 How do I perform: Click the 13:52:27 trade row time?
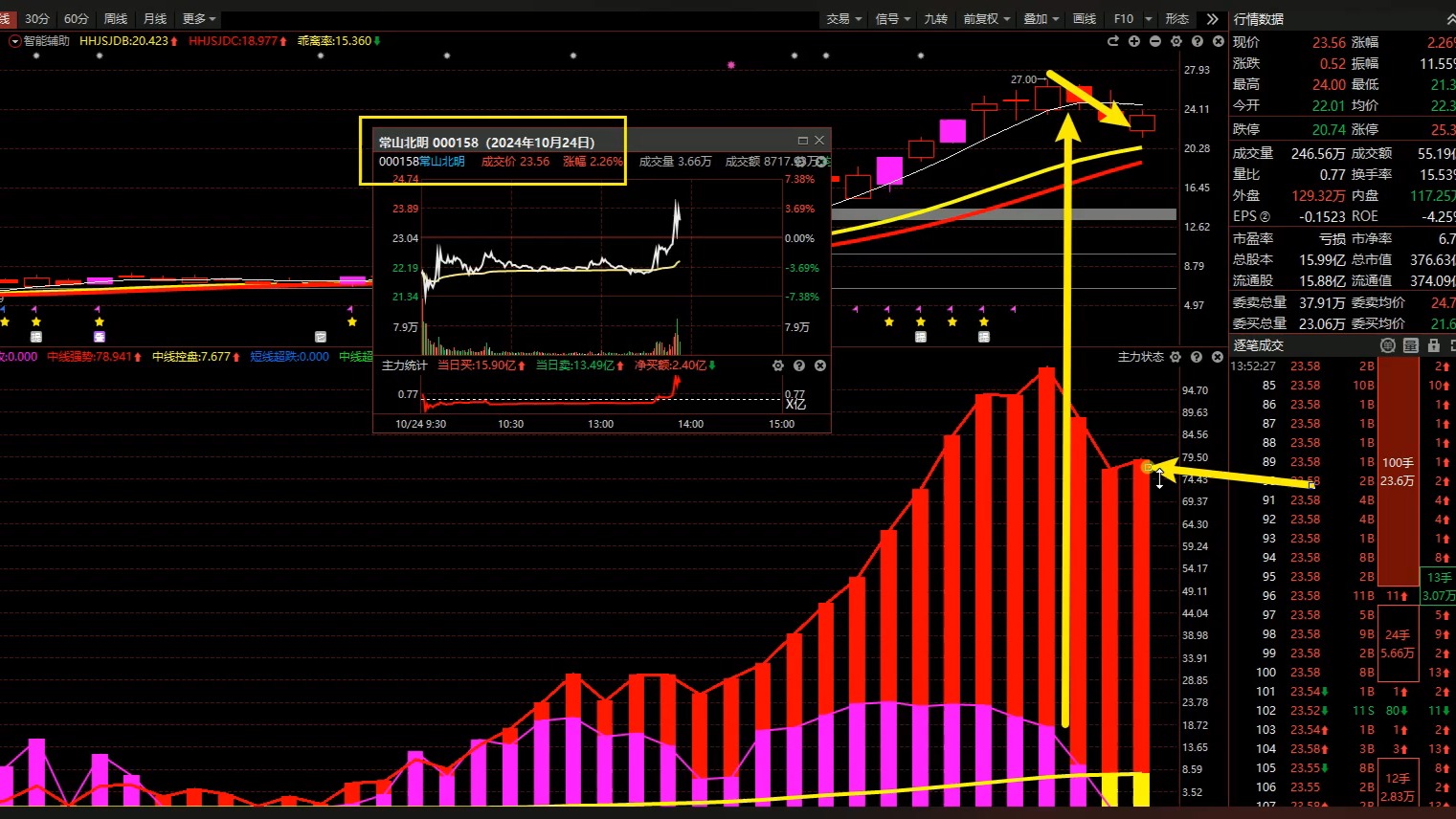pos(1253,366)
